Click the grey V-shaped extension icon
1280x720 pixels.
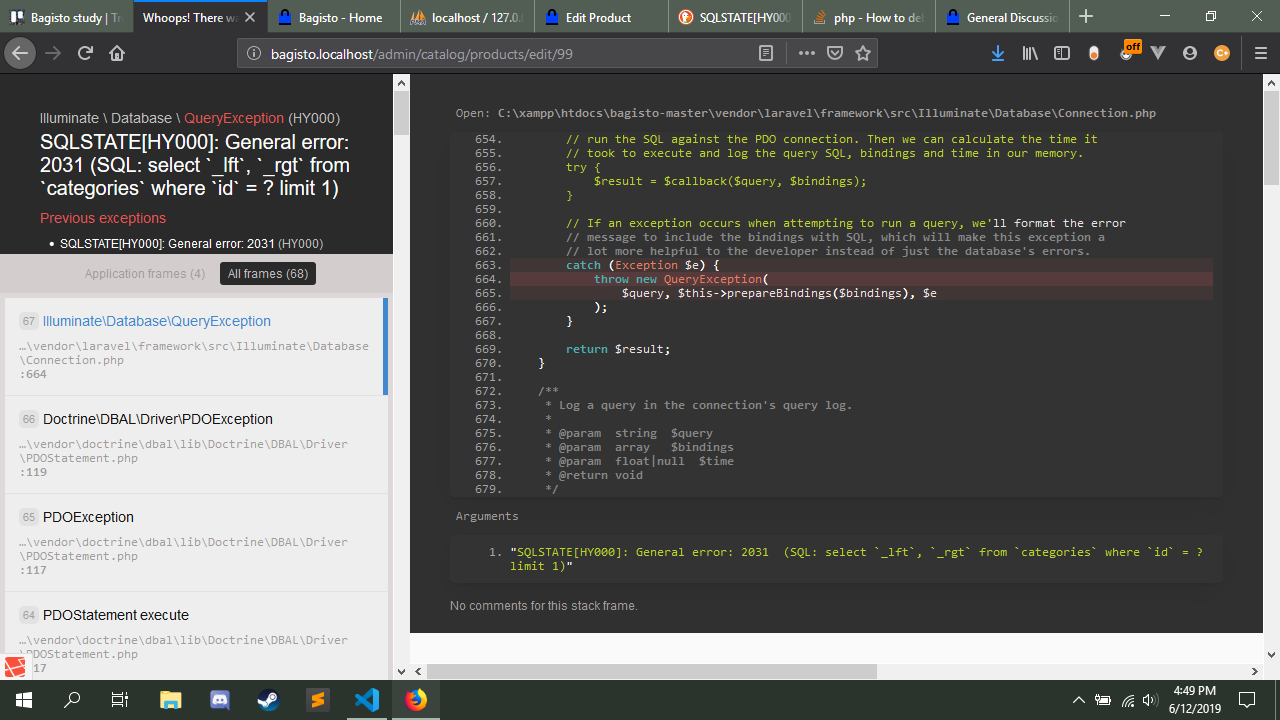point(1158,53)
